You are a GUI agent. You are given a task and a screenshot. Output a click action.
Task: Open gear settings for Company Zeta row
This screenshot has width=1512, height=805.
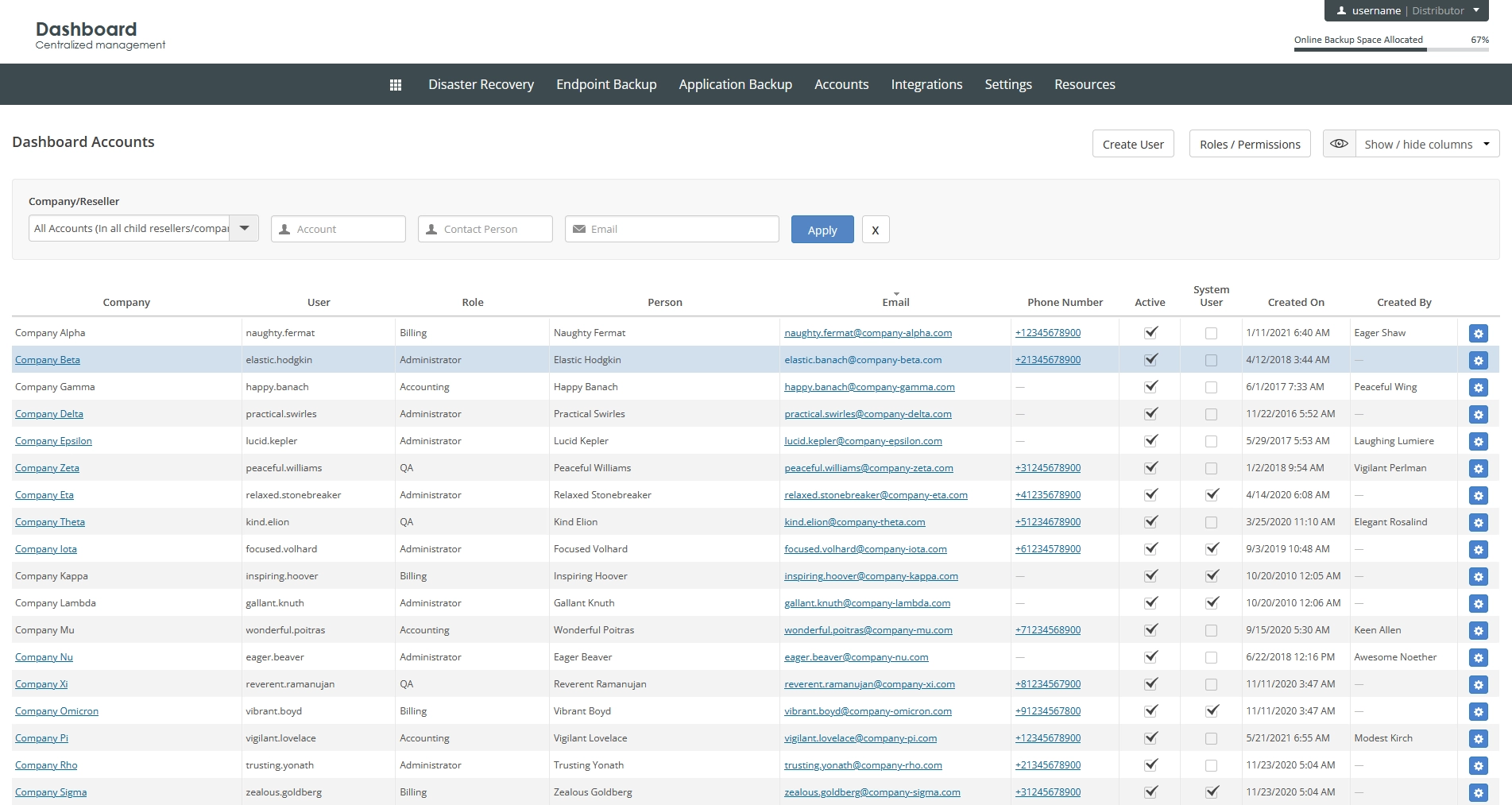click(1478, 469)
